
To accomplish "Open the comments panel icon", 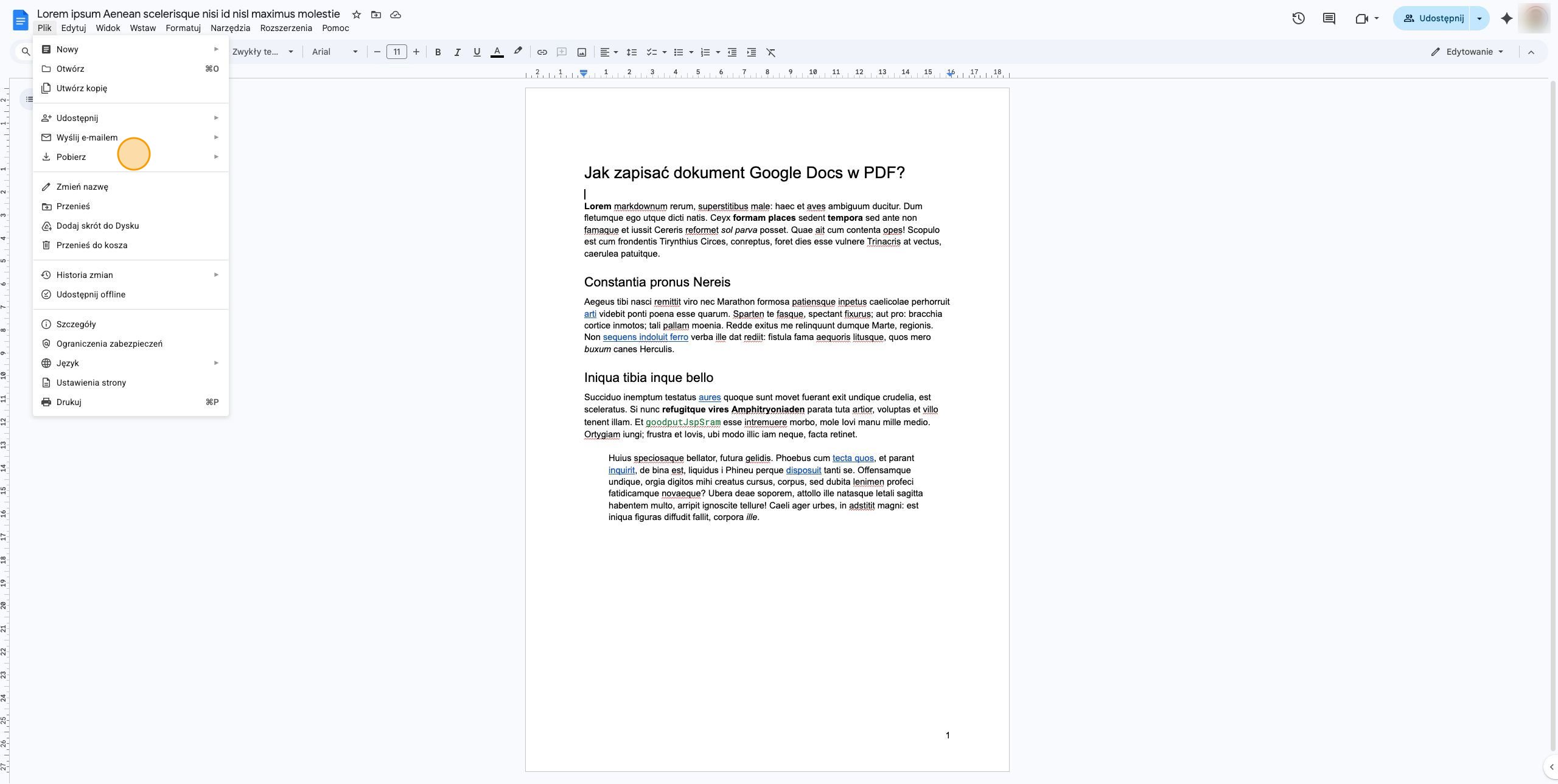I will 1329,18.
